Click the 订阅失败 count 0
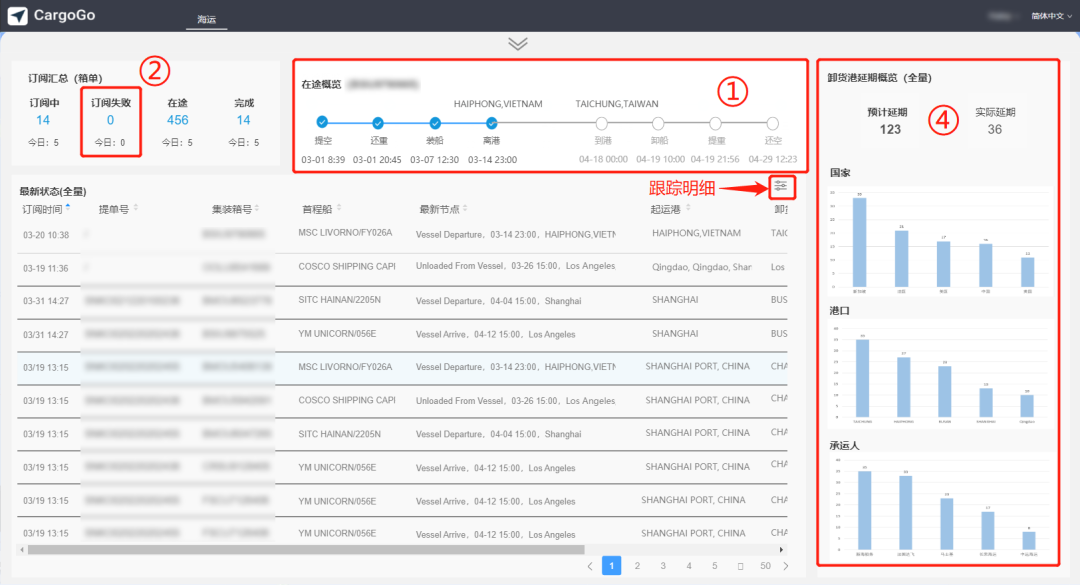The image size is (1080, 587). click(x=110, y=120)
